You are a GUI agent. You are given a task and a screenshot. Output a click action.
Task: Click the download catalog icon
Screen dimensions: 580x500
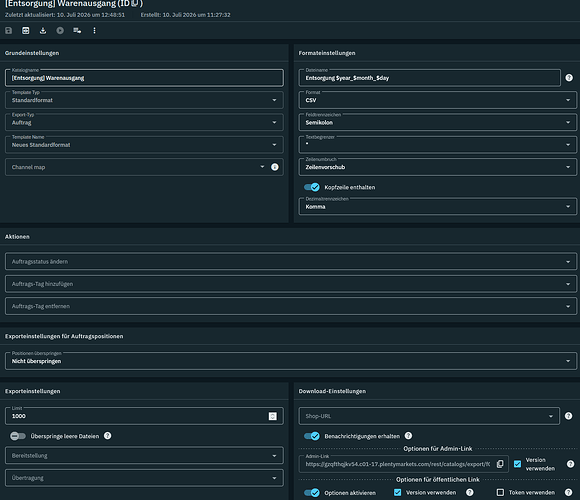click(x=43, y=31)
